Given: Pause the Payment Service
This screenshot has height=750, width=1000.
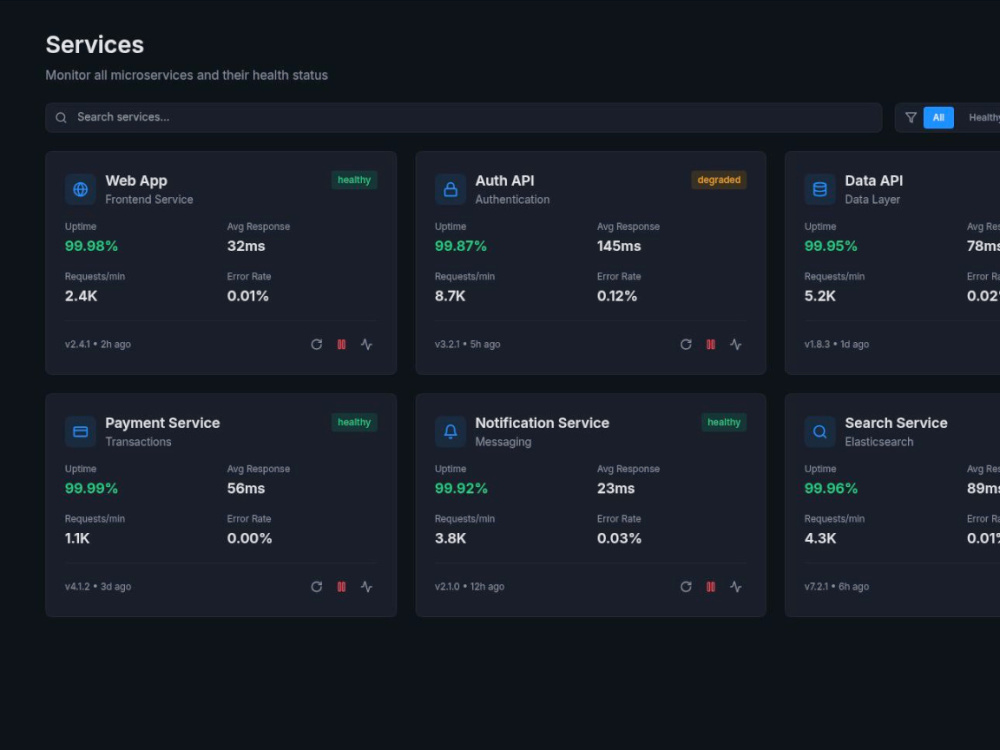Looking at the screenshot, I should point(341,587).
